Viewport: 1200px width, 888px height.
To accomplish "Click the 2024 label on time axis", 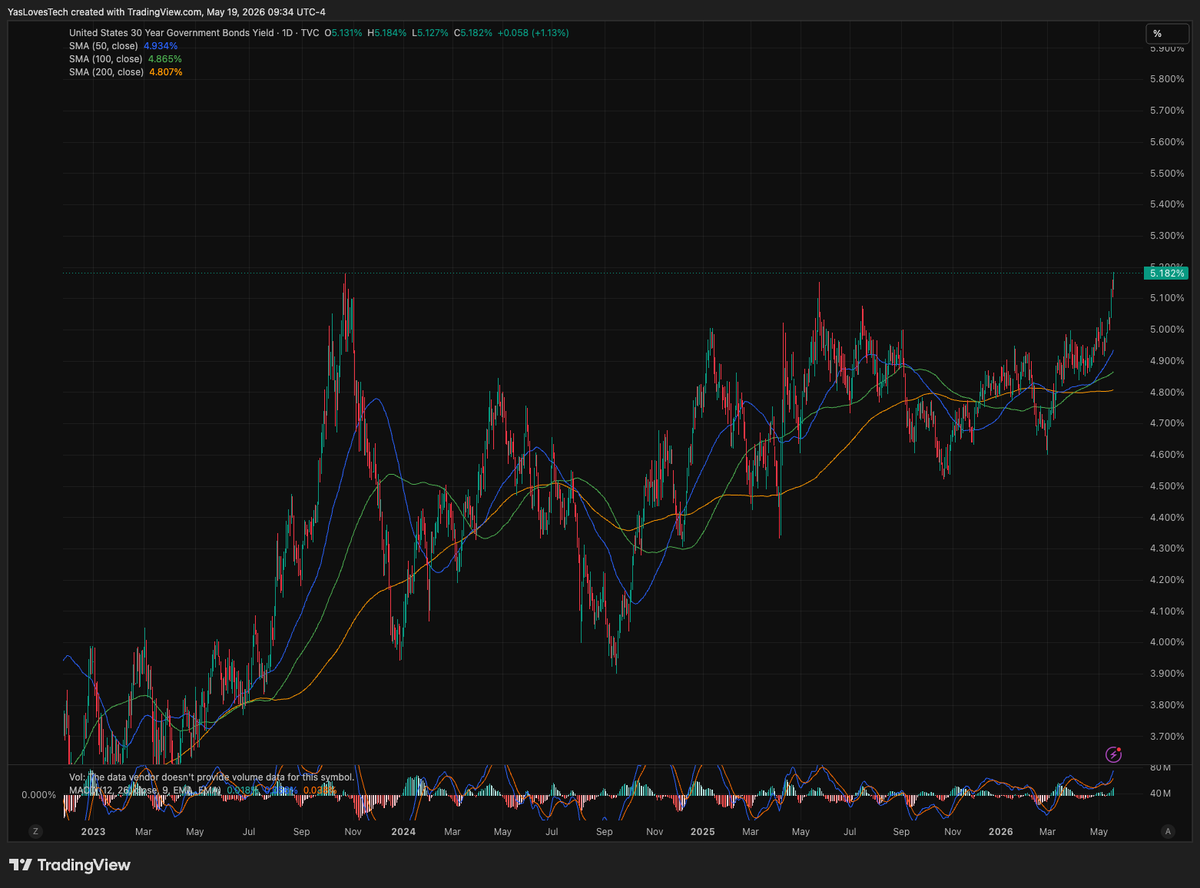I will (403, 831).
